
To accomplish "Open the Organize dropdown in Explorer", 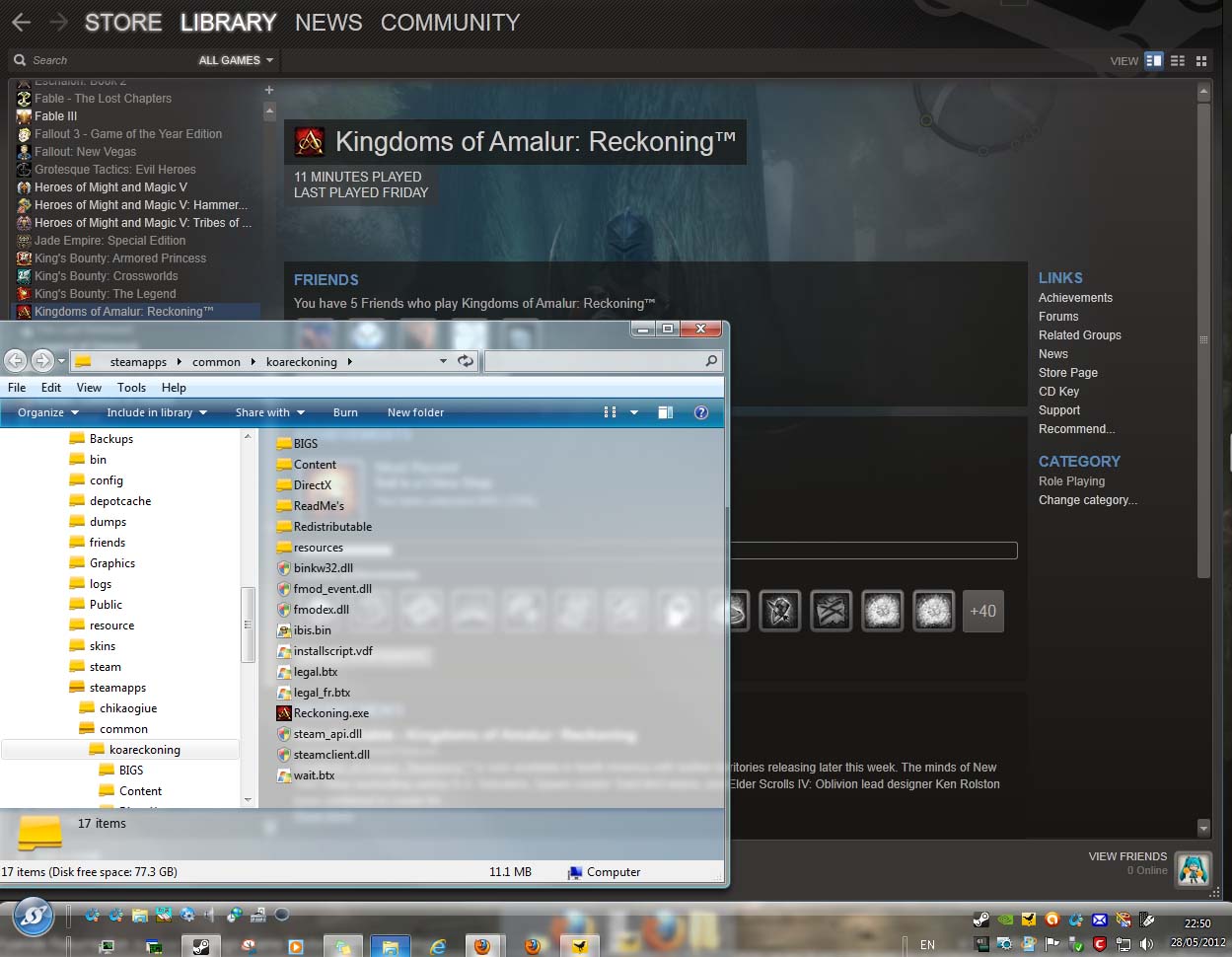I will pyautogui.click(x=47, y=412).
